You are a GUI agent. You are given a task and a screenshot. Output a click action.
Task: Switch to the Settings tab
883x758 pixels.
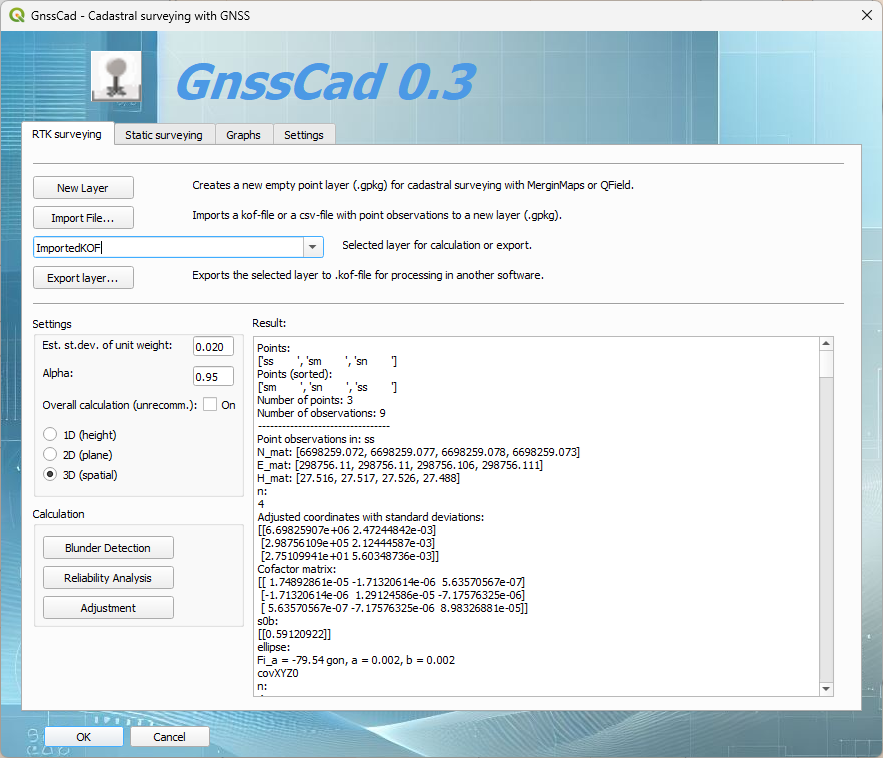(304, 135)
